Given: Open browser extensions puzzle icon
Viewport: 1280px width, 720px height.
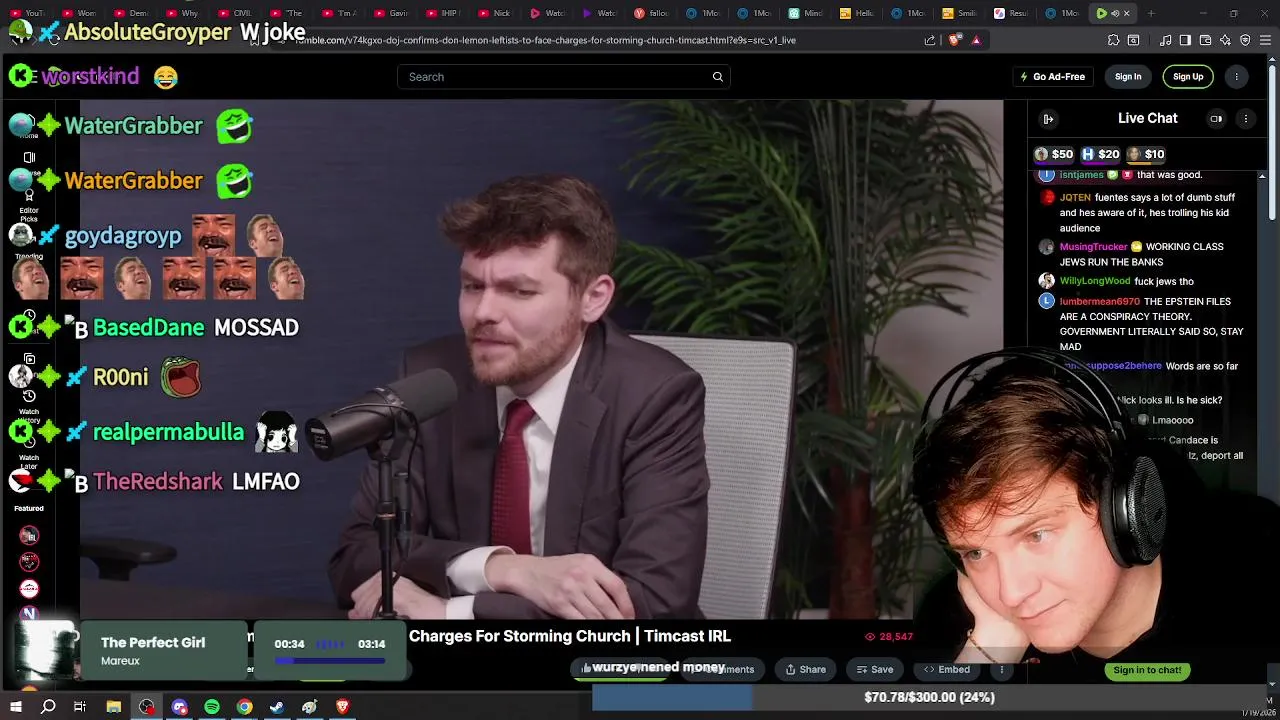Looking at the screenshot, I should (x=1113, y=40).
